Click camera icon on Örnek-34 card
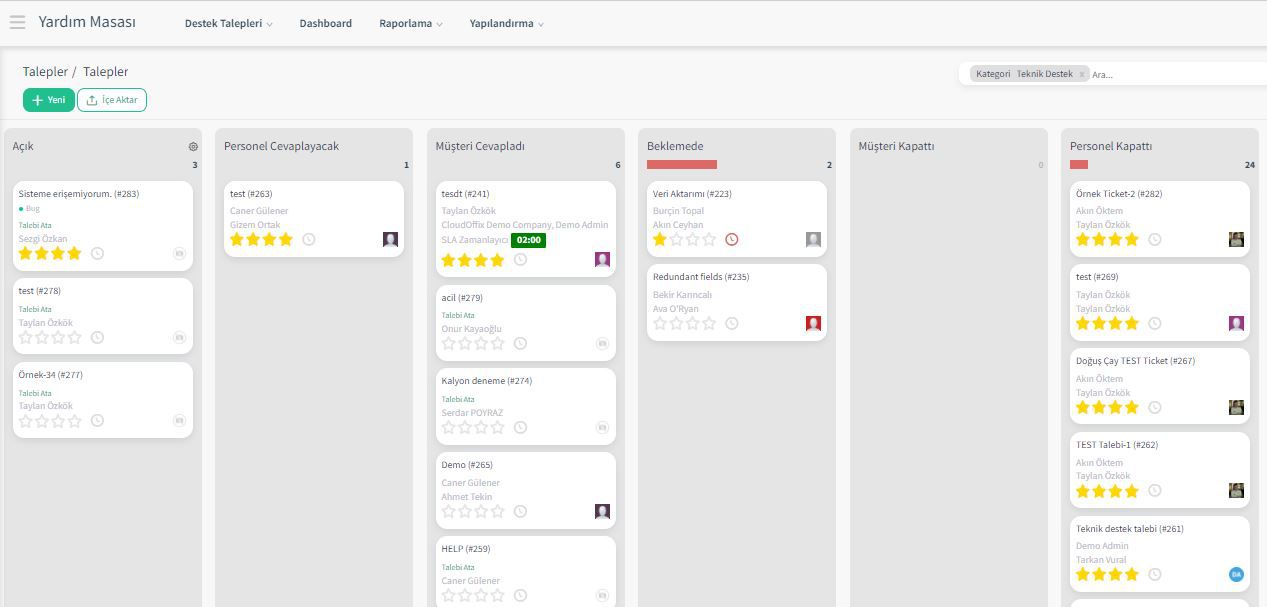 tap(179, 421)
